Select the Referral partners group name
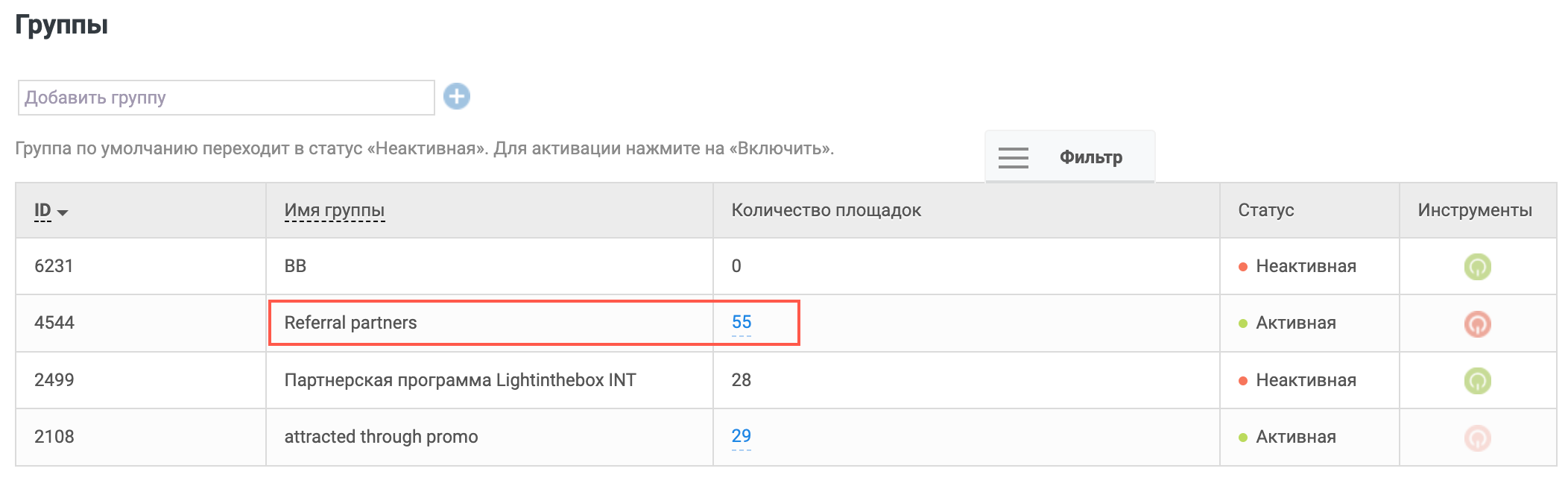The width and height of the screenshot is (1568, 483). click(350, 323)
